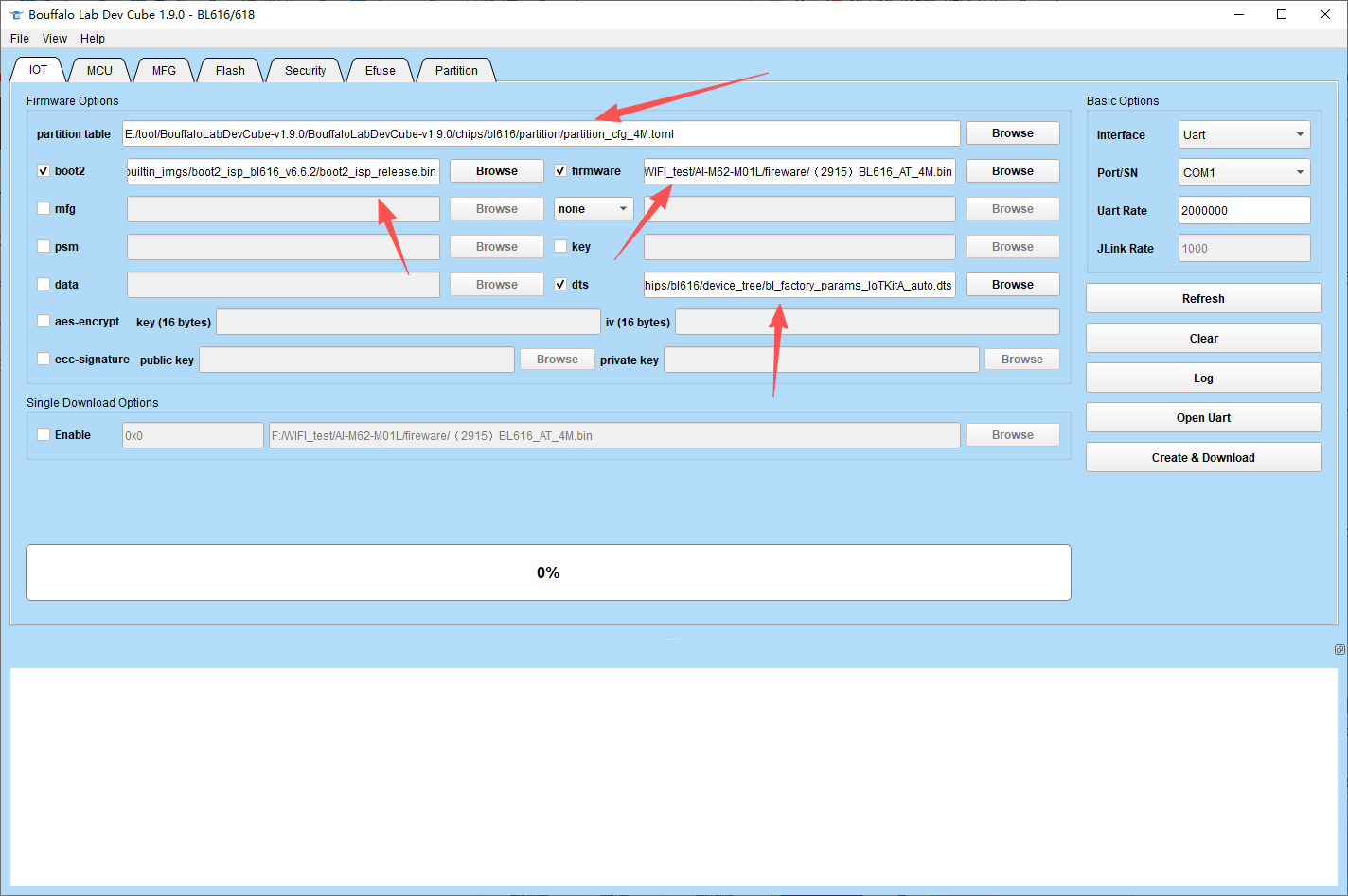Toggle the dts checkbox

tap(560, 284)
